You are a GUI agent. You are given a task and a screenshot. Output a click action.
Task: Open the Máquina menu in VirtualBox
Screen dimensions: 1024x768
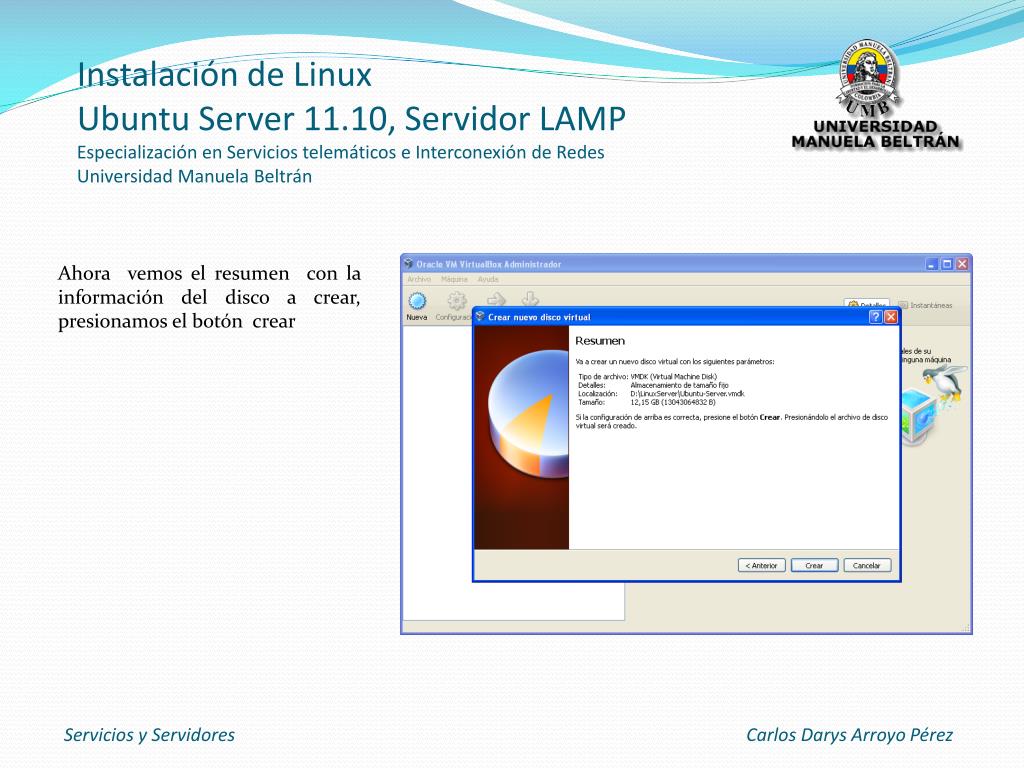point(454,279)
